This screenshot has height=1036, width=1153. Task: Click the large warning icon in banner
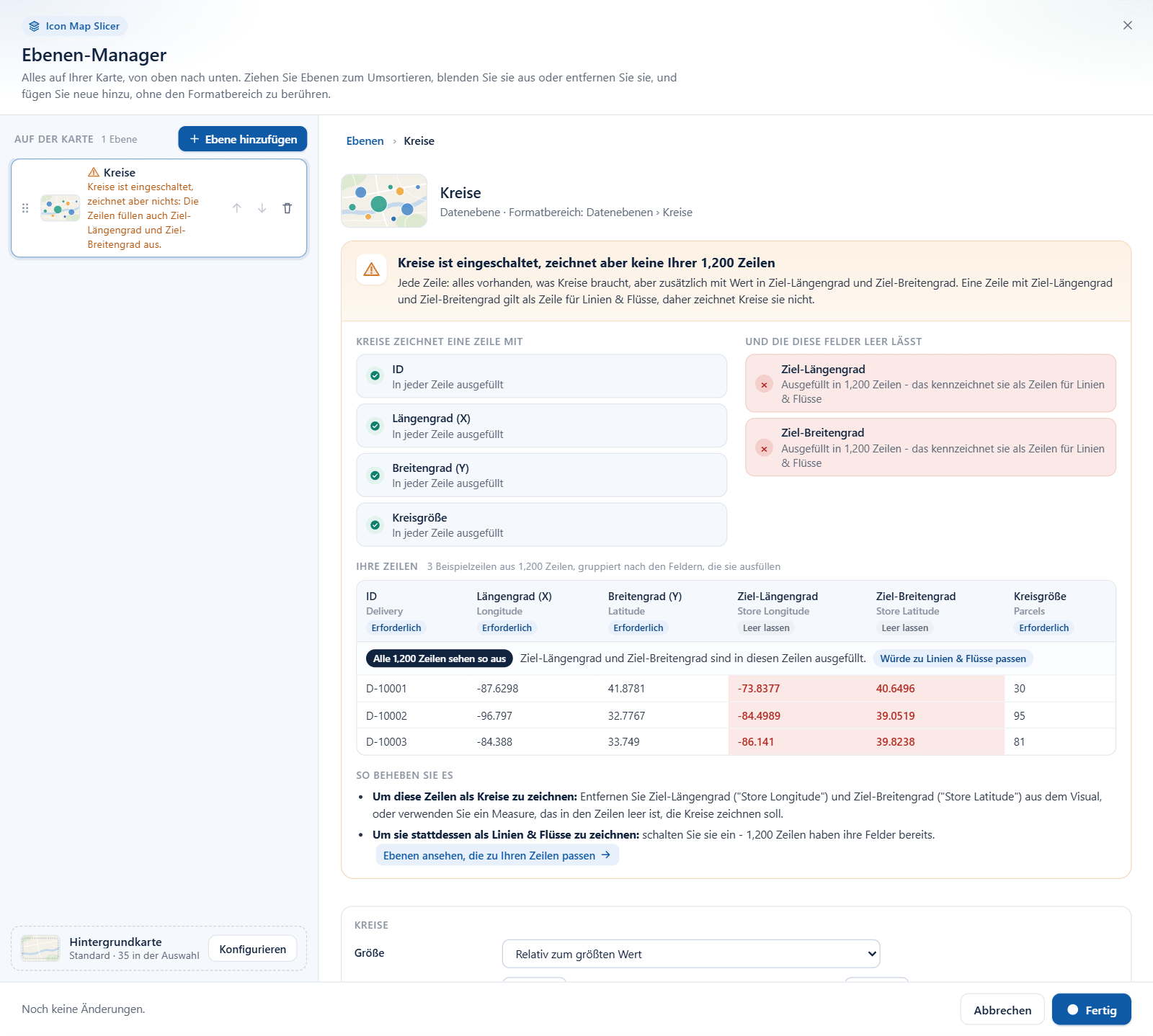tap(372, 269)
